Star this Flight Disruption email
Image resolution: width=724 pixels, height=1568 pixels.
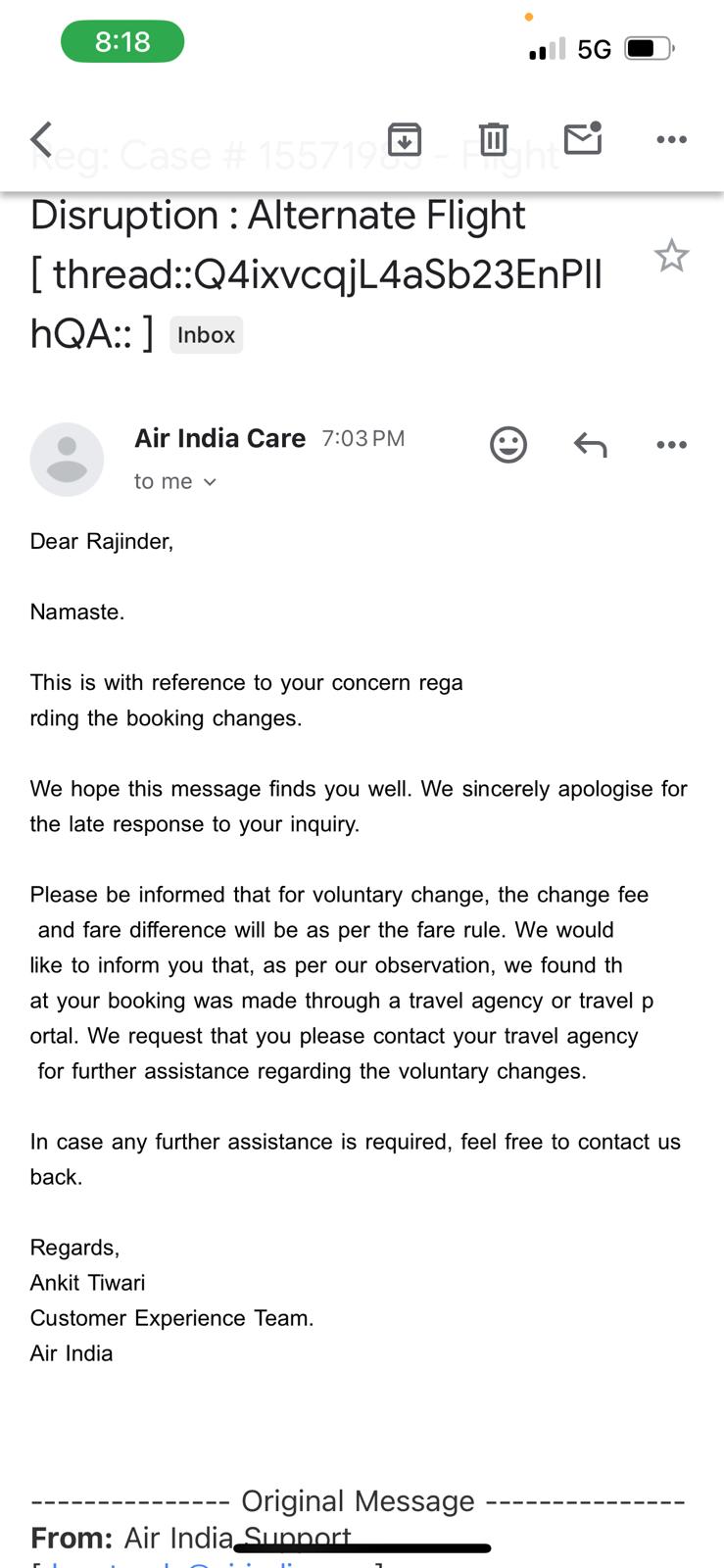(671, 257)
